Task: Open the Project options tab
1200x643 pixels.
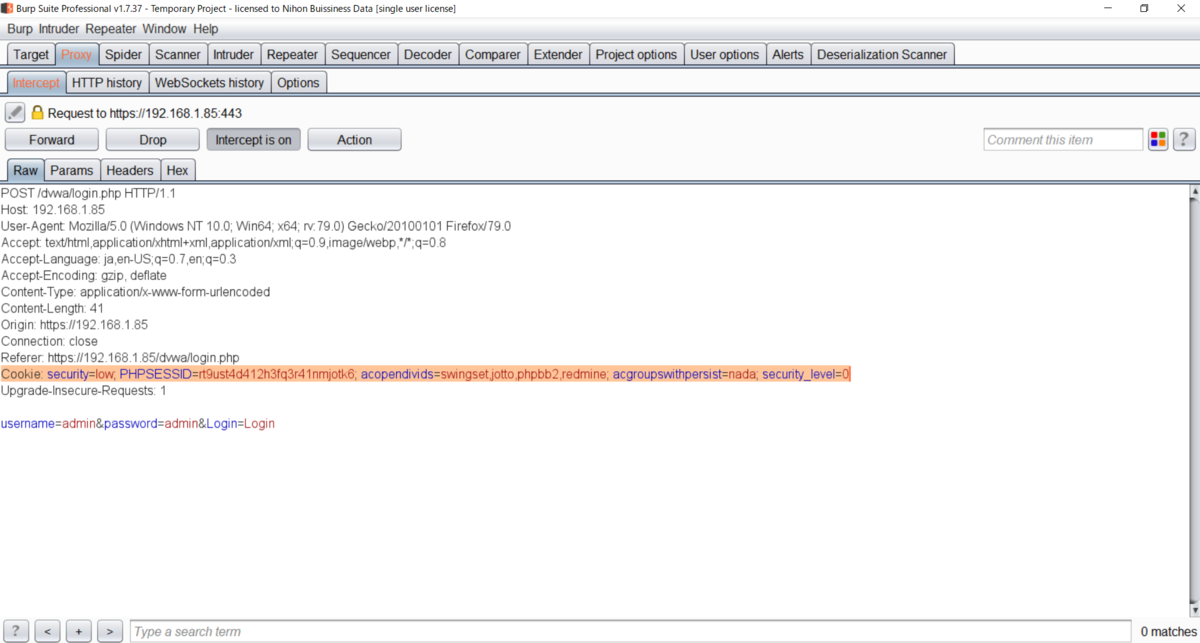Action: 636,54
